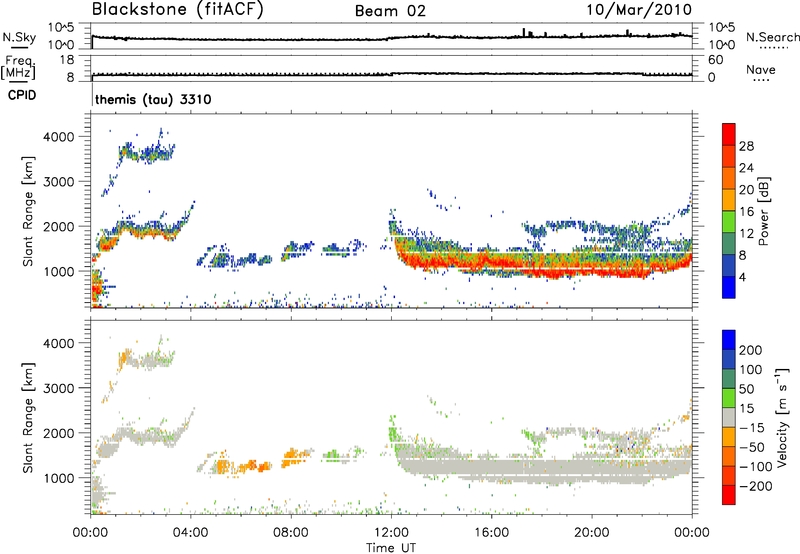Click the '12:00' time axis label
The height and width of the screenshot is (554, 800).
coord(391,533)
